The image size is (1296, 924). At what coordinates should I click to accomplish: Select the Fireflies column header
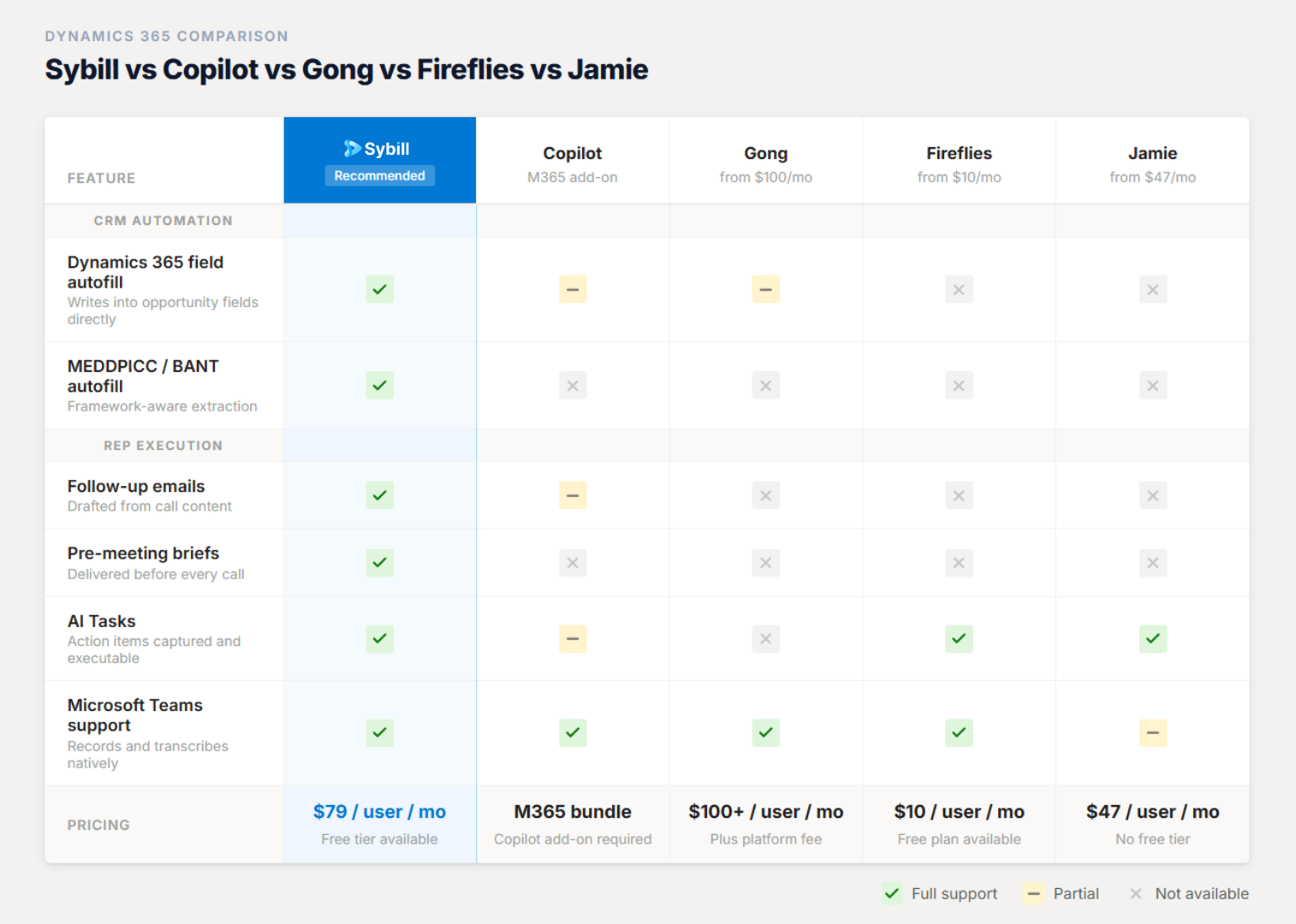959,161
